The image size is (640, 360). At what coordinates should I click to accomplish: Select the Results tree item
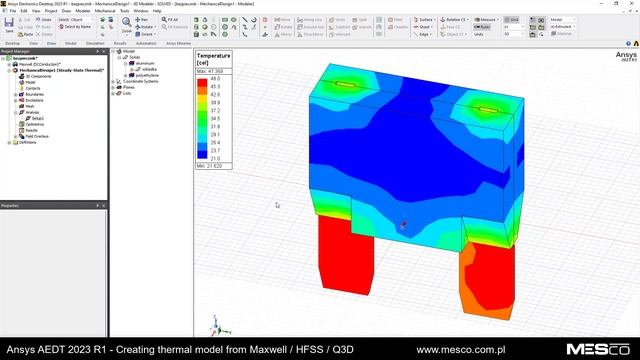pos(31,130)
